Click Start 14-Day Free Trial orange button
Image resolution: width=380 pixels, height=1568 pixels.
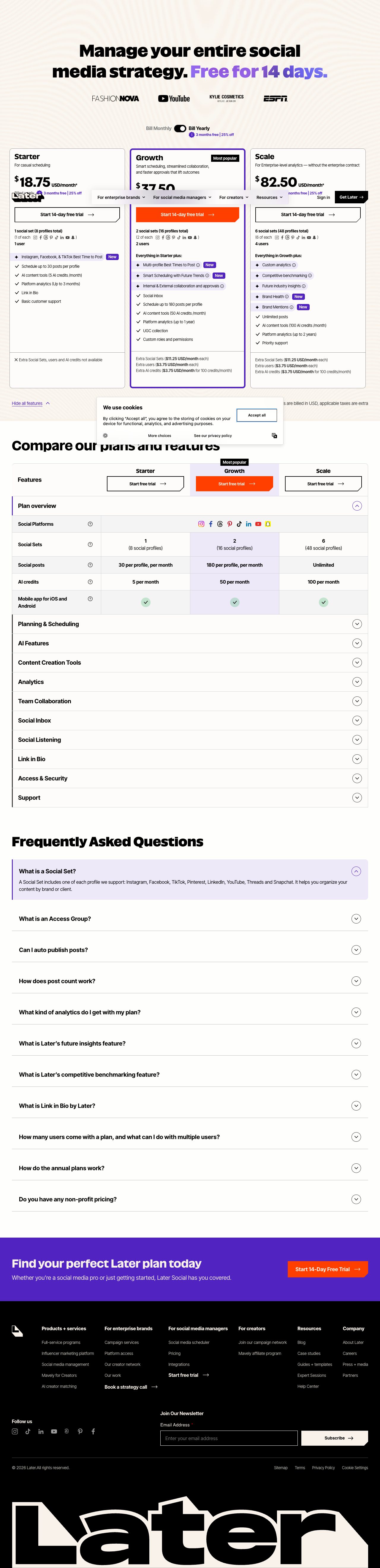pos(328,1268)
